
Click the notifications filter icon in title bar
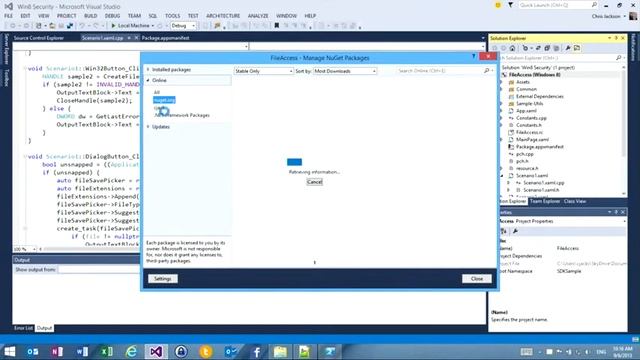[510, 5]
